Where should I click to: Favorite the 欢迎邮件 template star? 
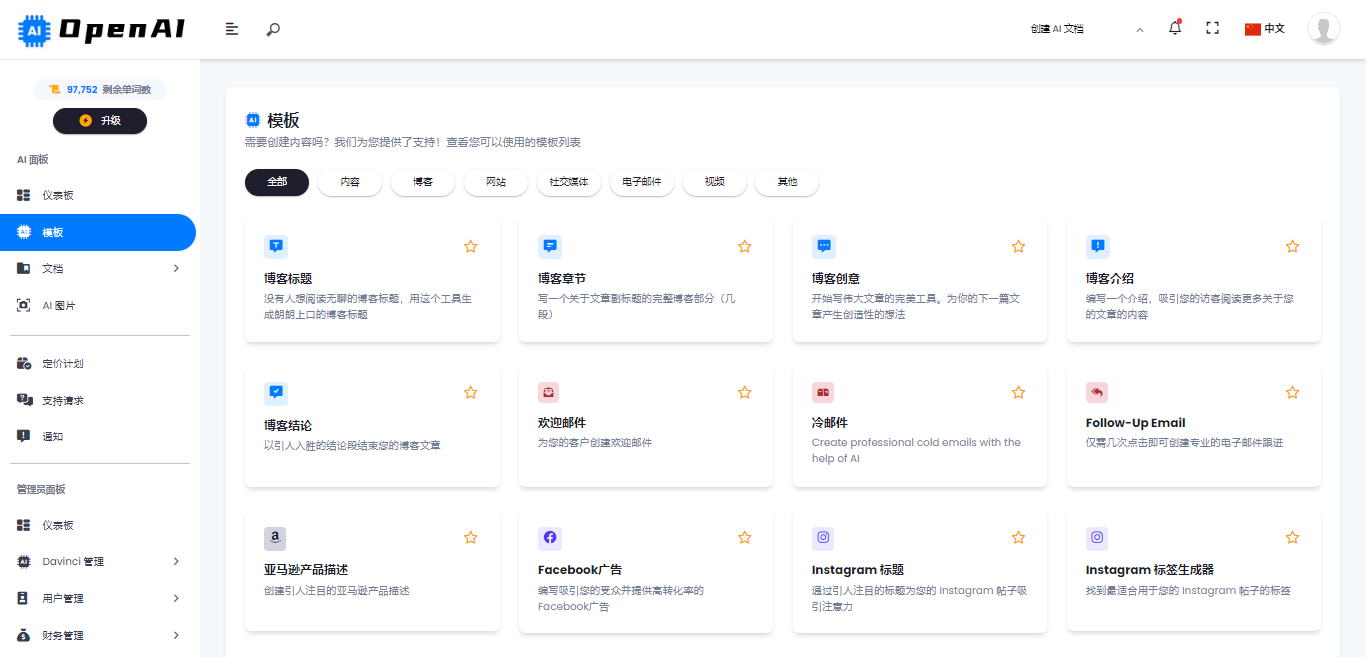745,392
